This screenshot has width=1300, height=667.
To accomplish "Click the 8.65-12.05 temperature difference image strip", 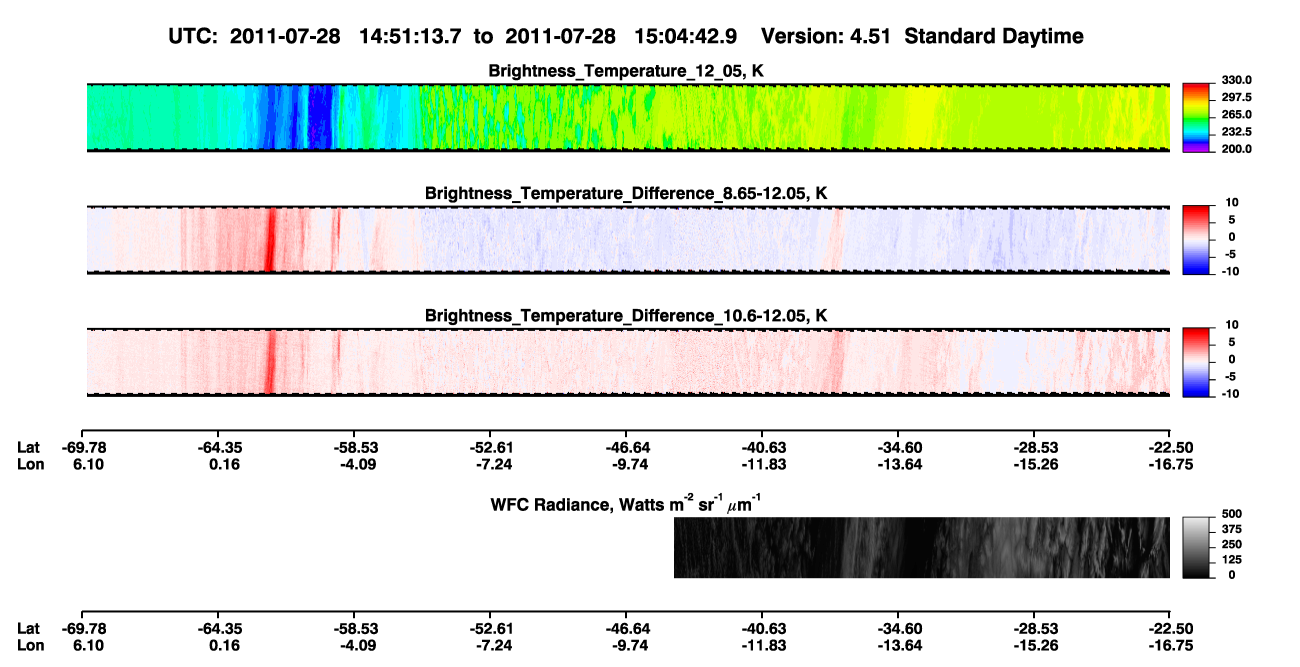I will (629, 240).
